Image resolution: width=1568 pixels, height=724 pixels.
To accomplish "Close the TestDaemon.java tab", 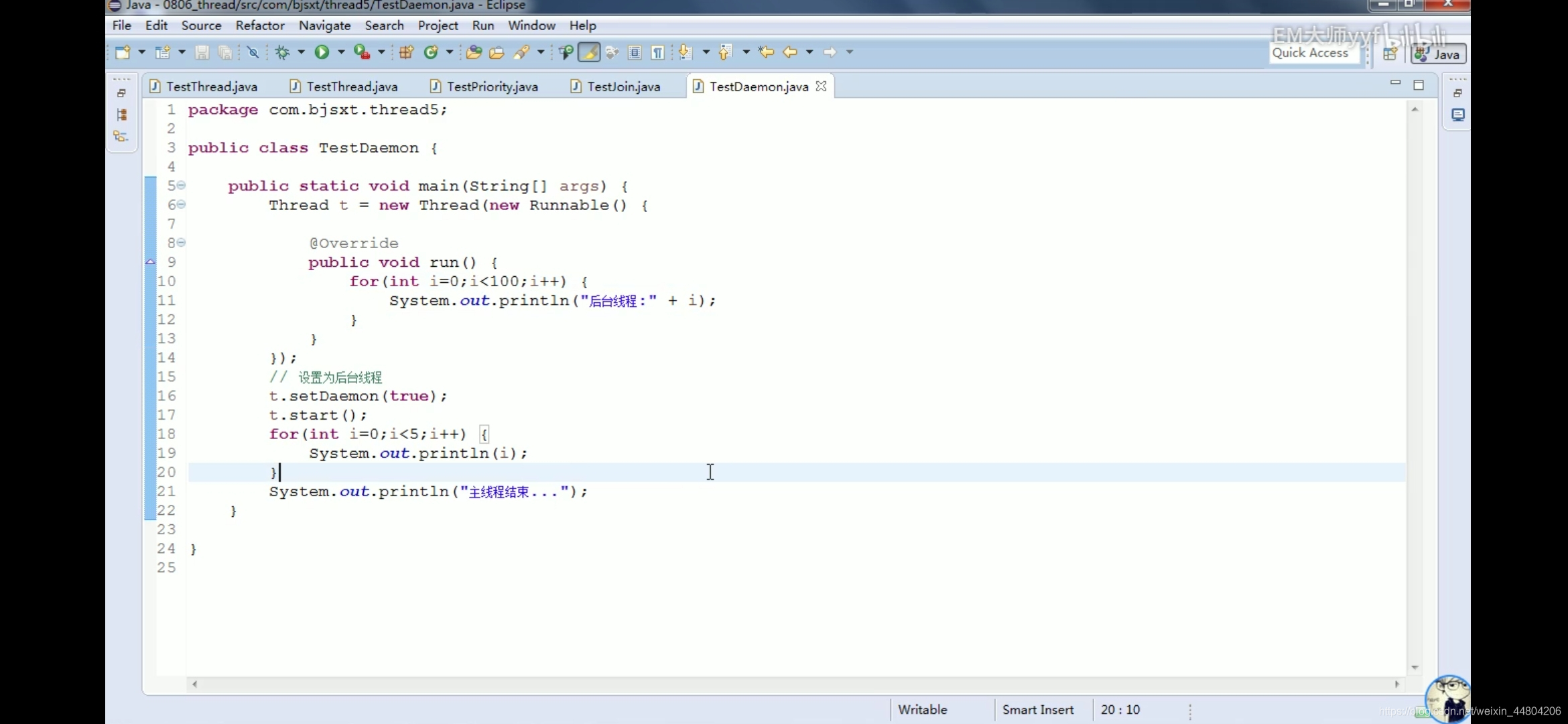I will pos(821,86).
